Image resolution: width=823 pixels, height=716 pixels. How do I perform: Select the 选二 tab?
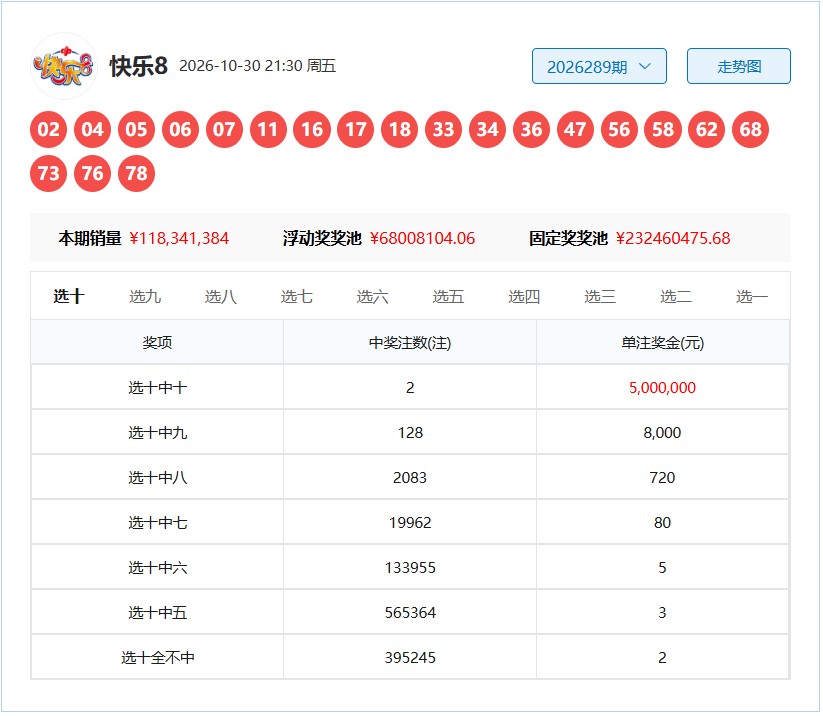pos(676,297)
